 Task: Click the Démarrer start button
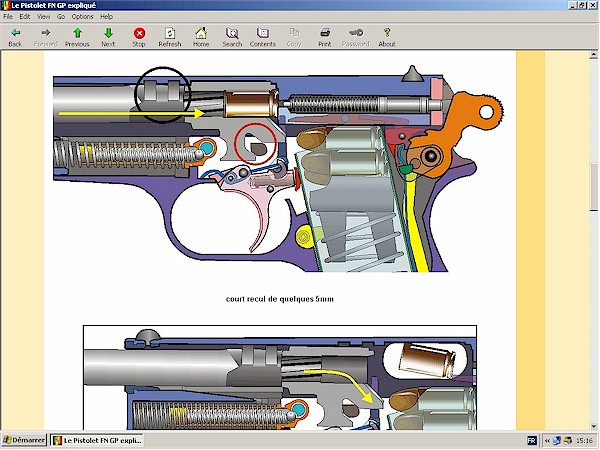(x=24, y=441)
